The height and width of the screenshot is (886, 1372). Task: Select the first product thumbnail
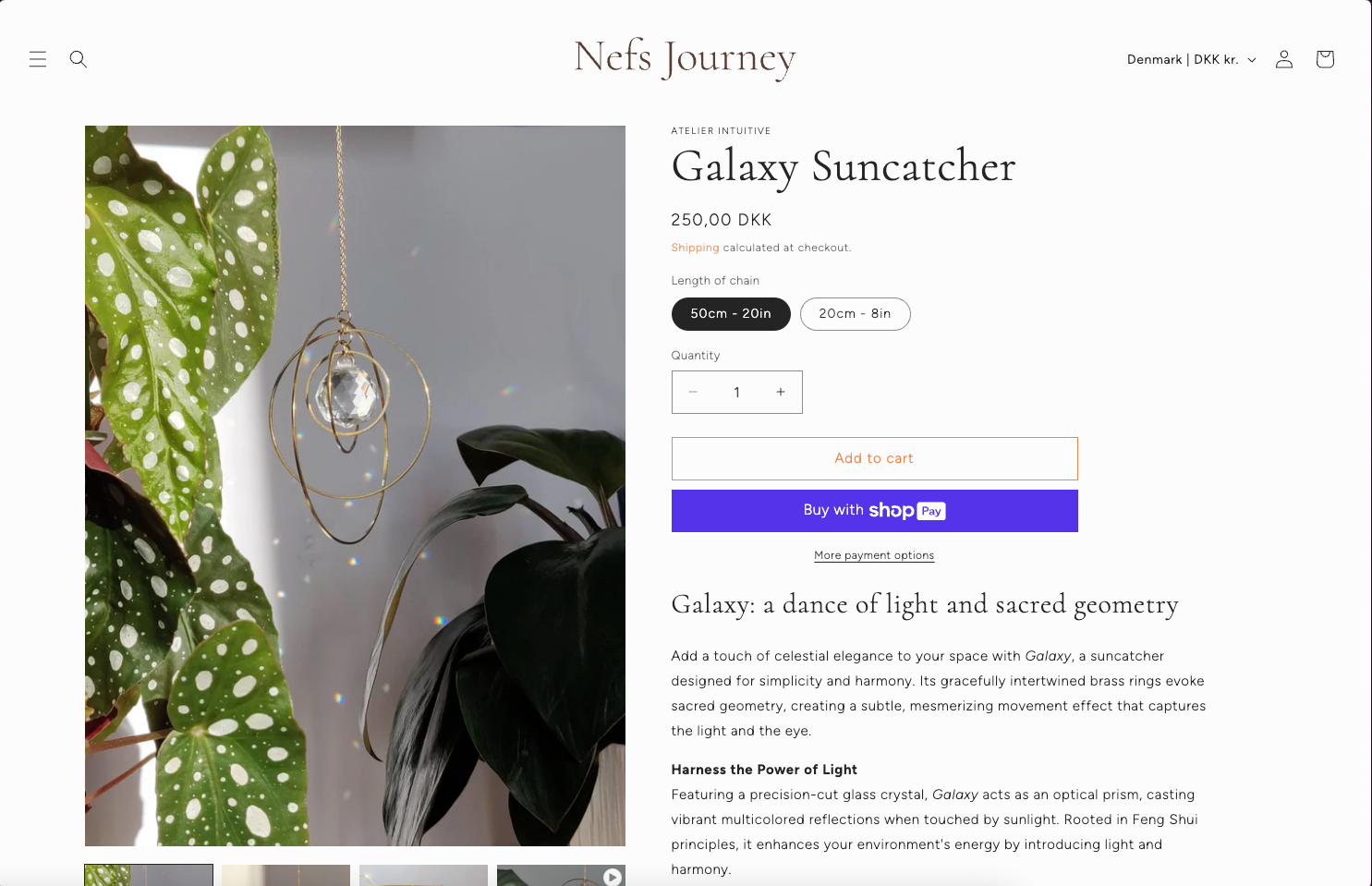[x=149, y=876]
